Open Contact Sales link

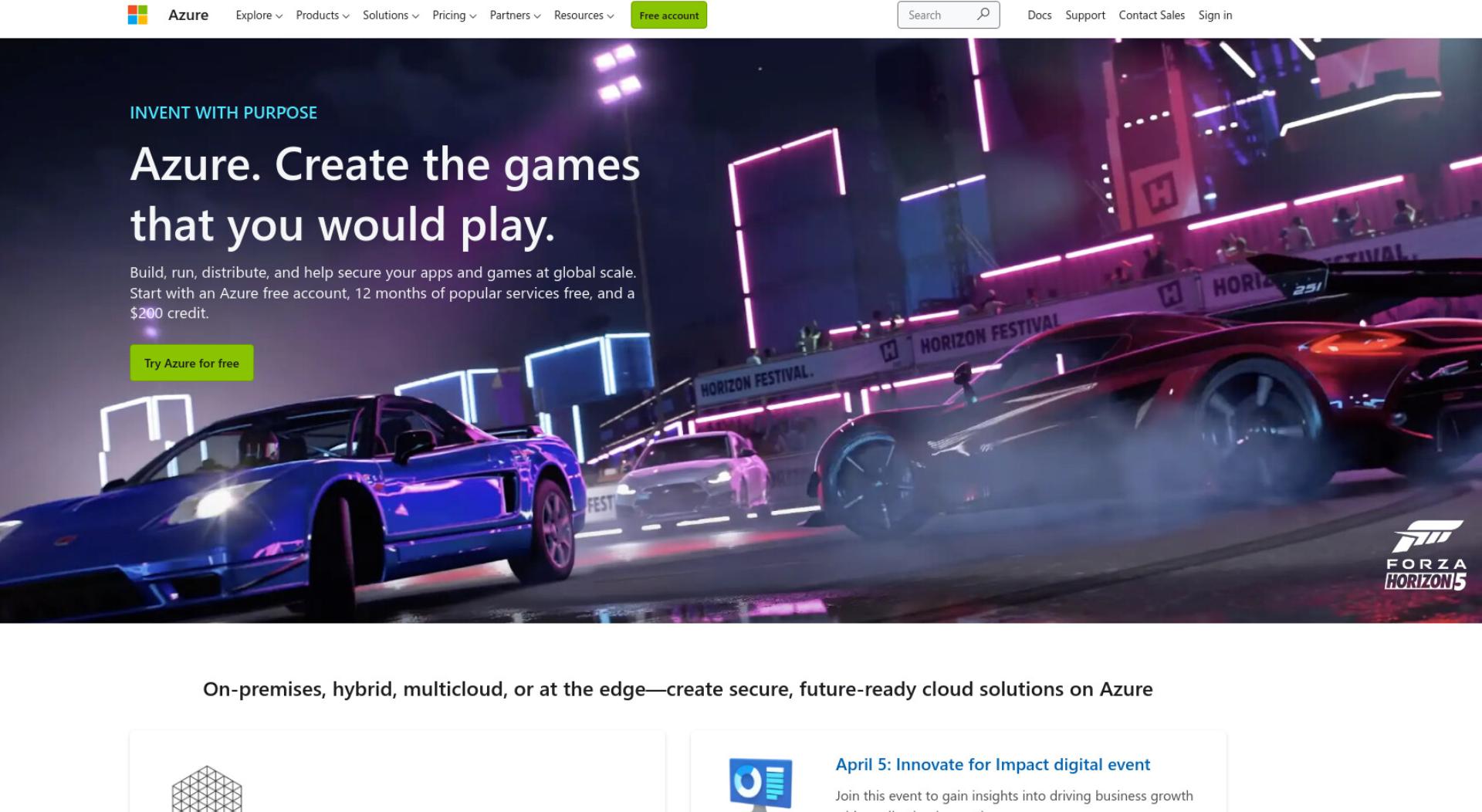coord(1152,15)
